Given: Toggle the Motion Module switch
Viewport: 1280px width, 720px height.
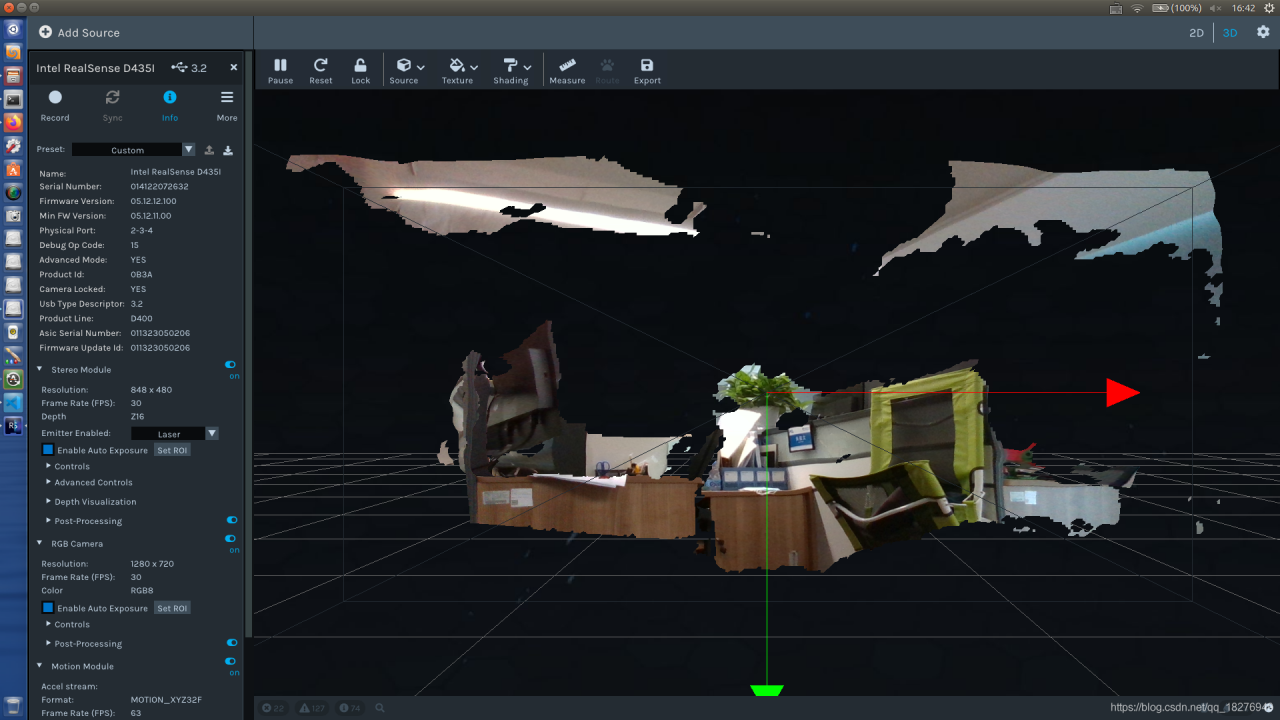Looking at the screenshot, I should pos(231,661).
